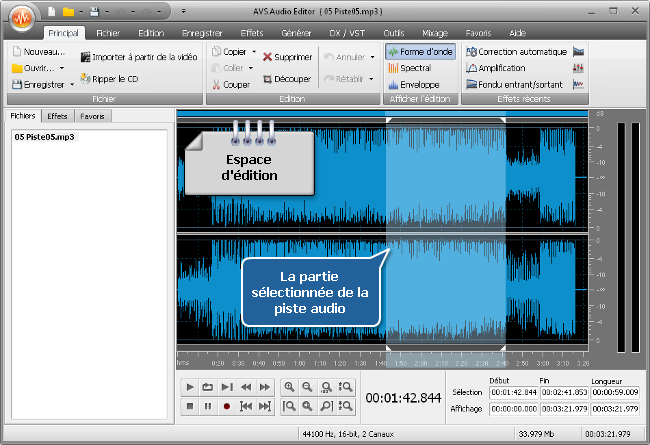The width and height of the screenshot is (650, 445).
Task: Click the selection Début time field
Action: 510,391
